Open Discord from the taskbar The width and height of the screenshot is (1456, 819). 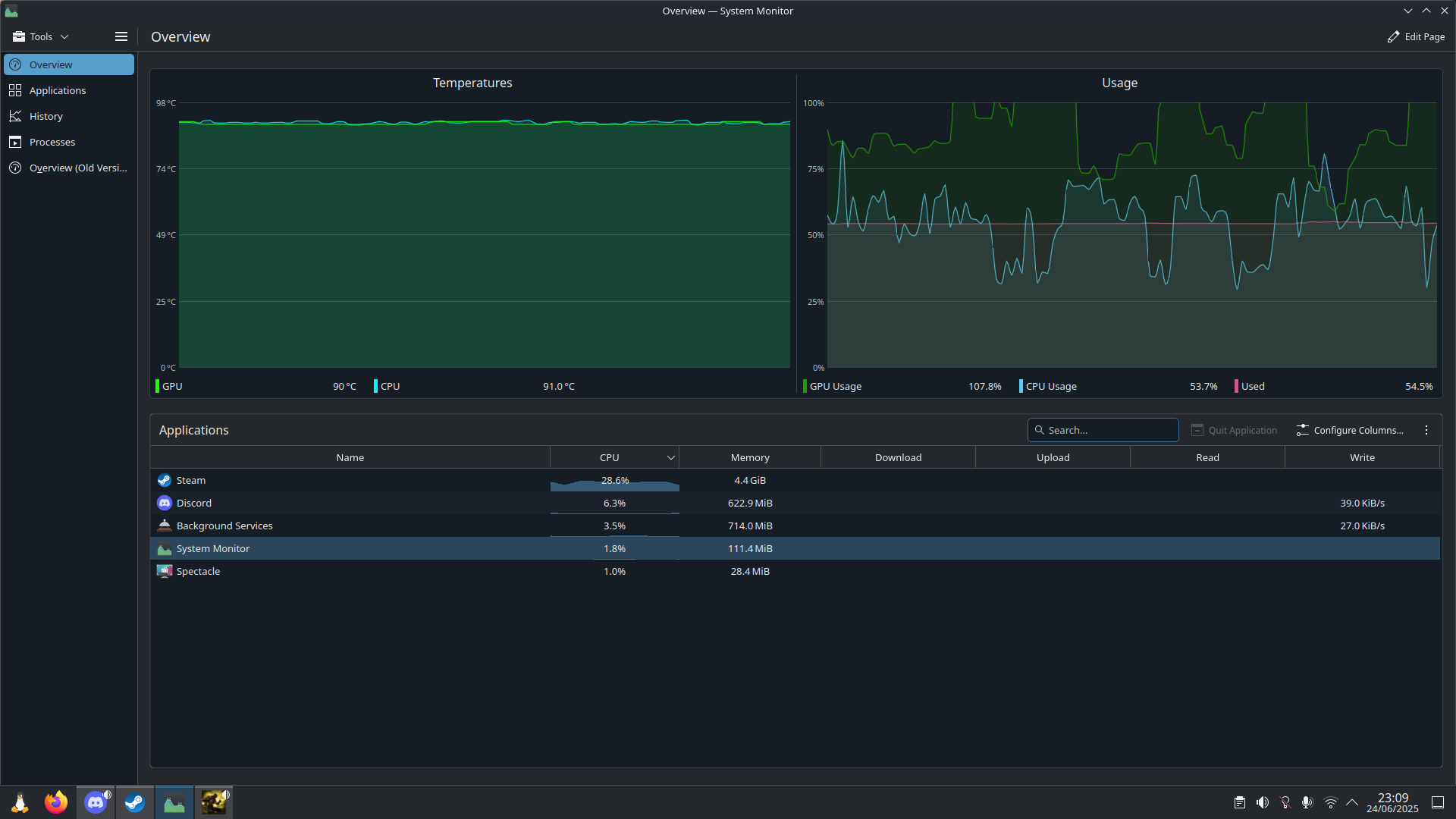pyautogui.click(x=96, y=802)
